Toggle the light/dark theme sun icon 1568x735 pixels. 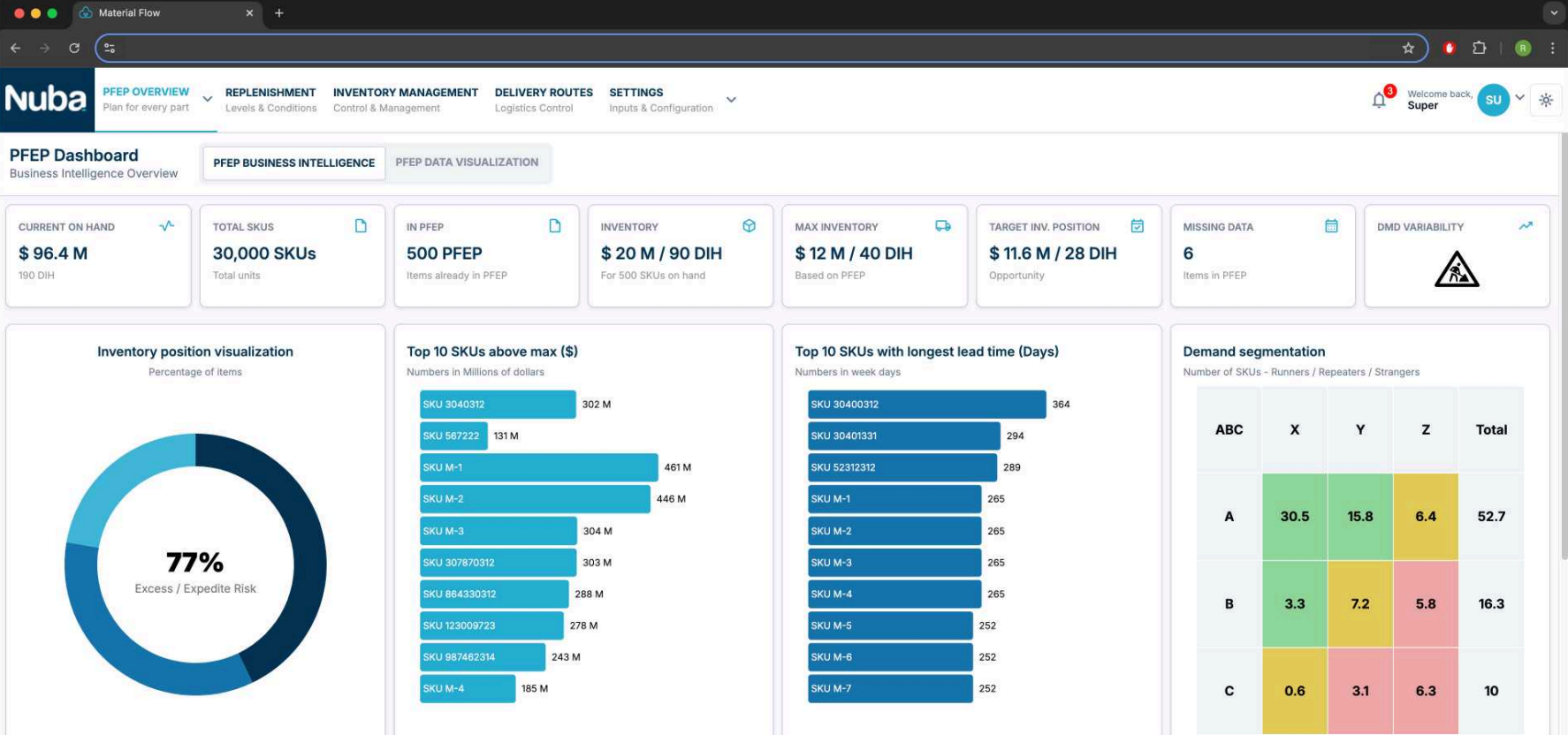coord(1546,100)
